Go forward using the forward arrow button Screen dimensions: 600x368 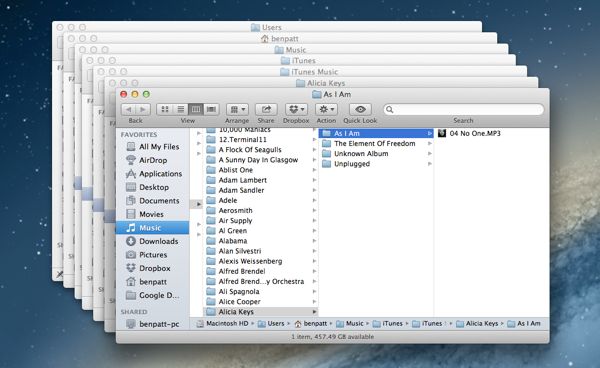(x=143, y=109)
